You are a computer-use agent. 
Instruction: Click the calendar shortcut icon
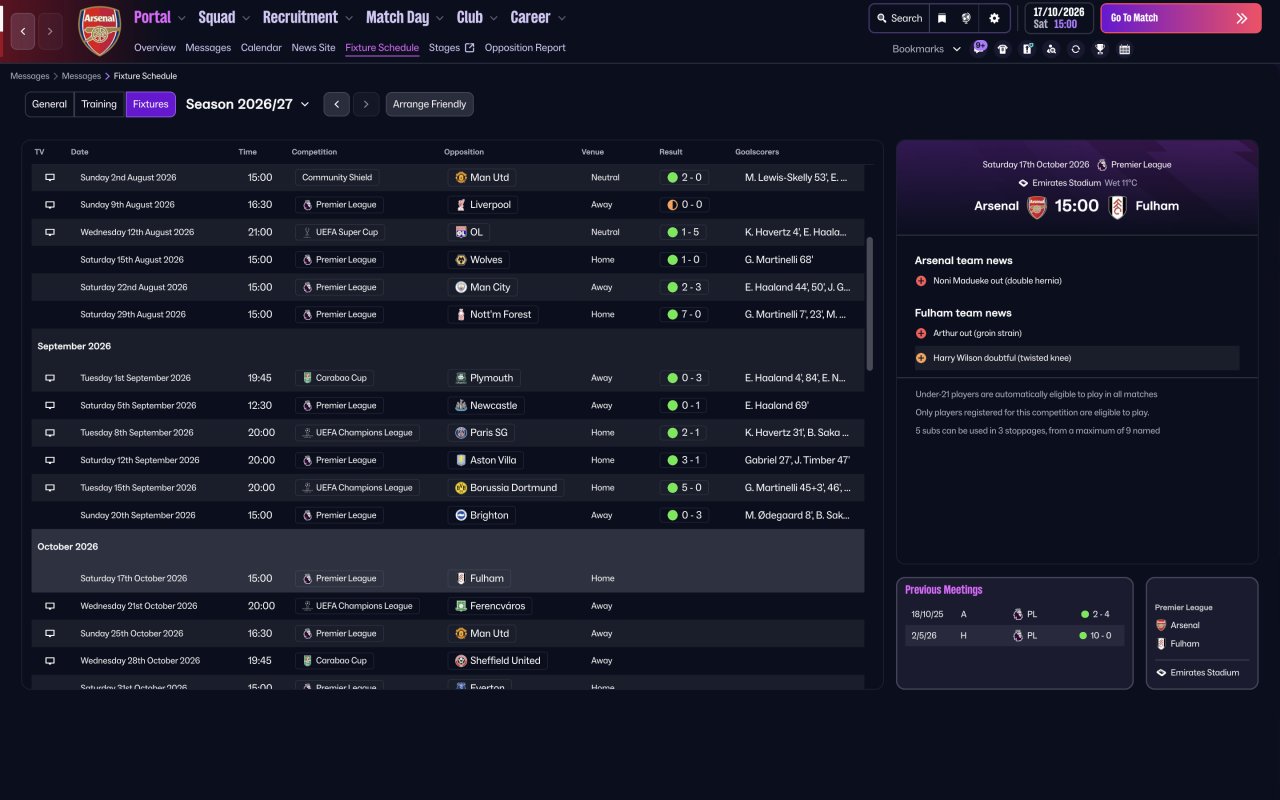pyautogui.click(x=1124, y=49)
